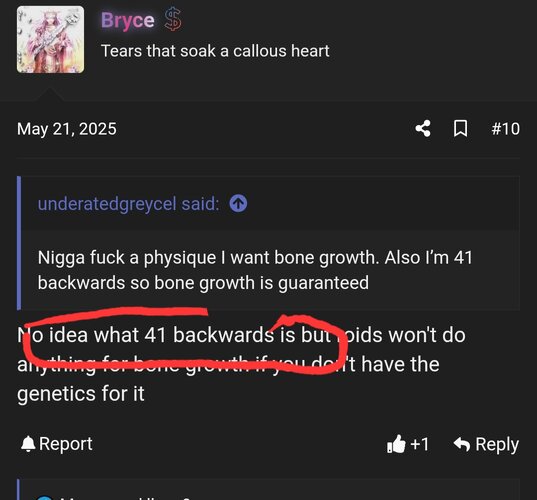Image resolution: width=537 pixels, height=500 pixels.
Task: Open Bryce's profile from the username
Action: pos(128,21)
